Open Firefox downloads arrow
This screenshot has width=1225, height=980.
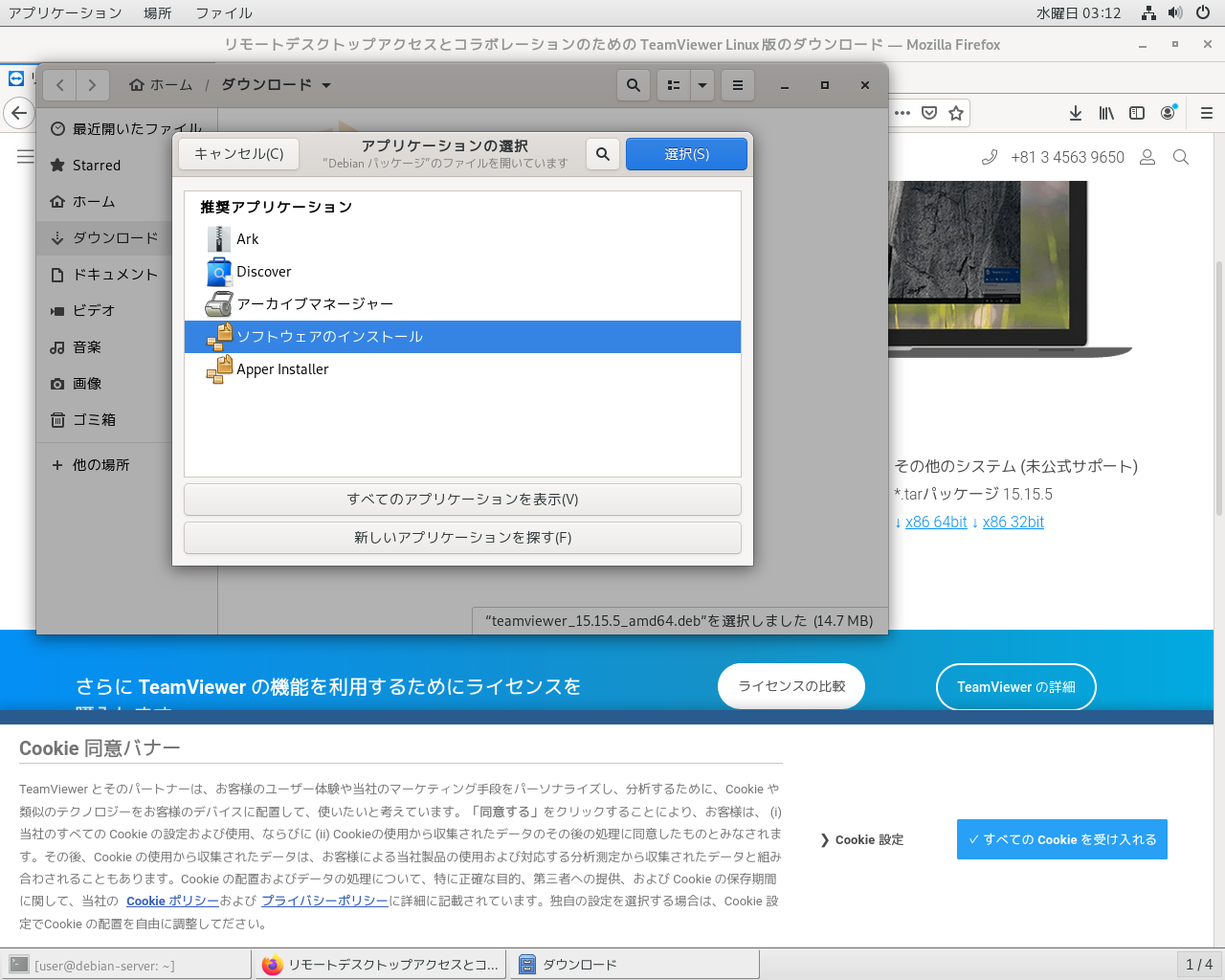point(1076,113)
